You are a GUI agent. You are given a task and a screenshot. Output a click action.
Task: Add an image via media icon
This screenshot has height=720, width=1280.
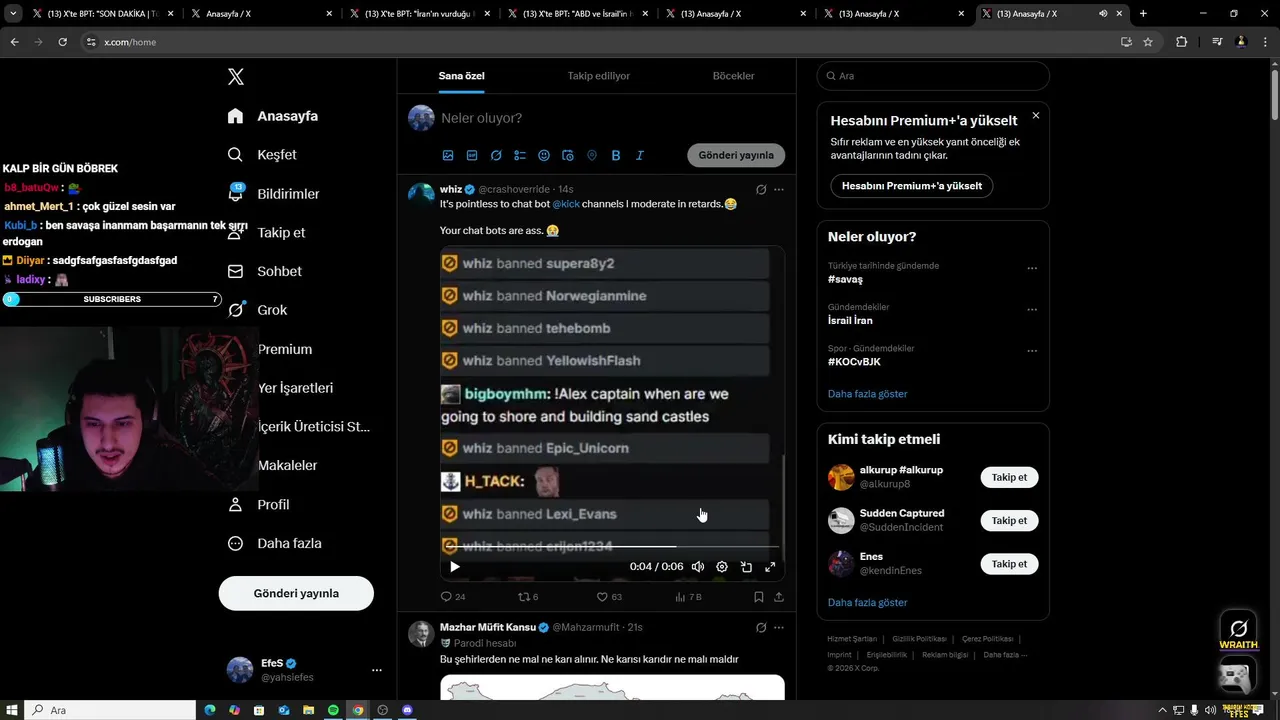click(x=448, y=156)
